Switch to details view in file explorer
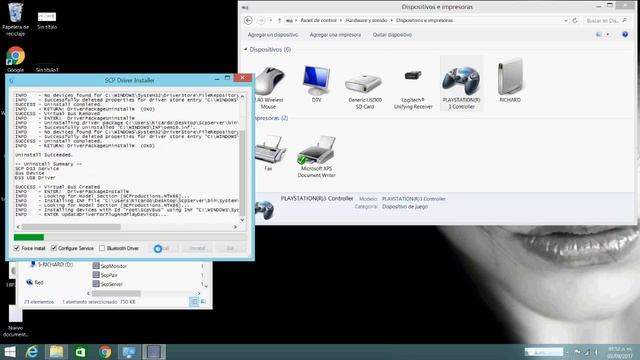Screen dimensions: 640x360 coord(194,302)
